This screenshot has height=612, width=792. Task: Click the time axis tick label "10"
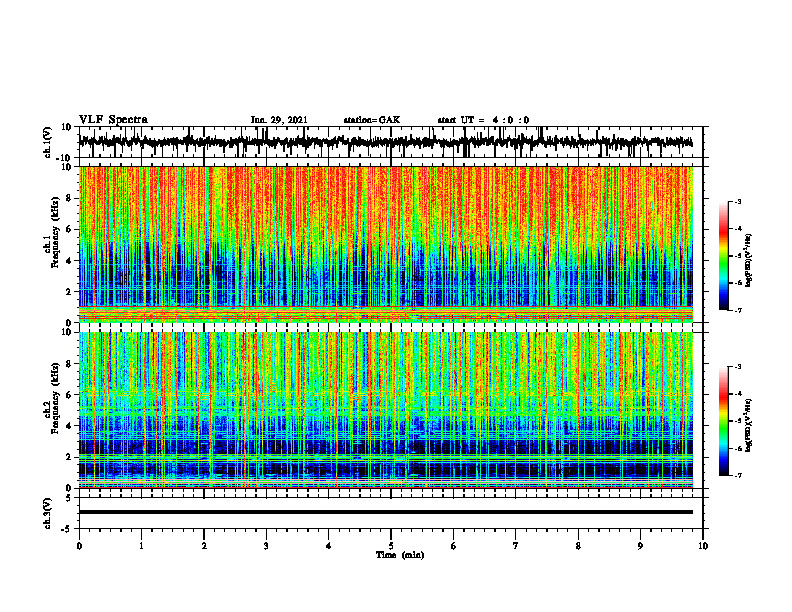point(703,546)
